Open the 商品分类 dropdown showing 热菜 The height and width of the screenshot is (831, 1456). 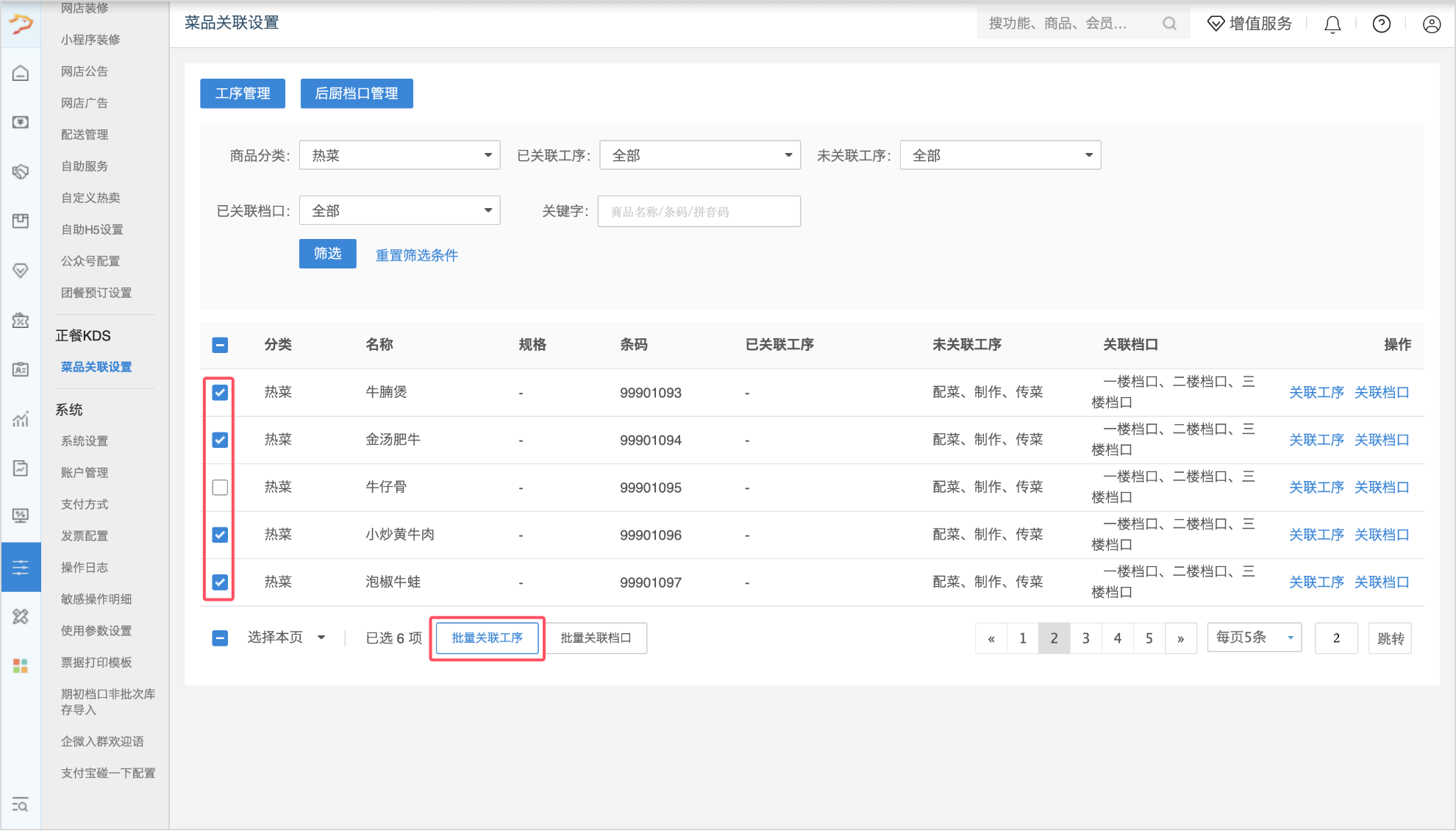click(x=400, y=155)
